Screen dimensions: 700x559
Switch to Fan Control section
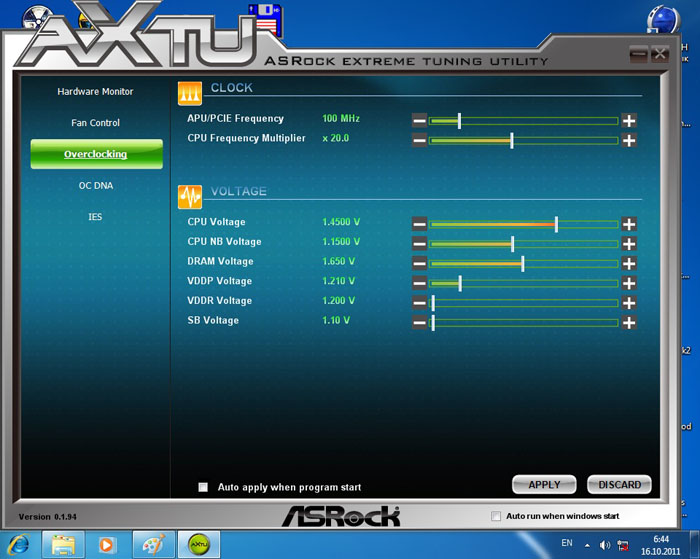coord(95,123)
